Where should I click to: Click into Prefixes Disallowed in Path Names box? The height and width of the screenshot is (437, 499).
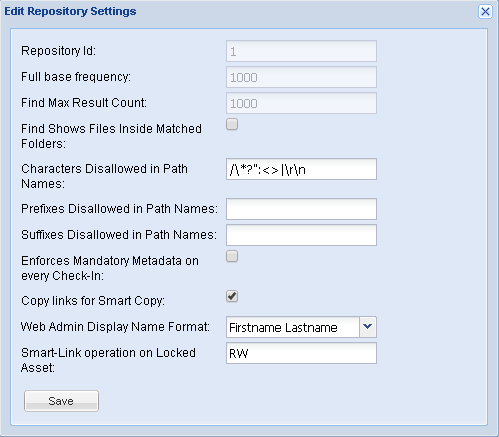tap(301, 209)
